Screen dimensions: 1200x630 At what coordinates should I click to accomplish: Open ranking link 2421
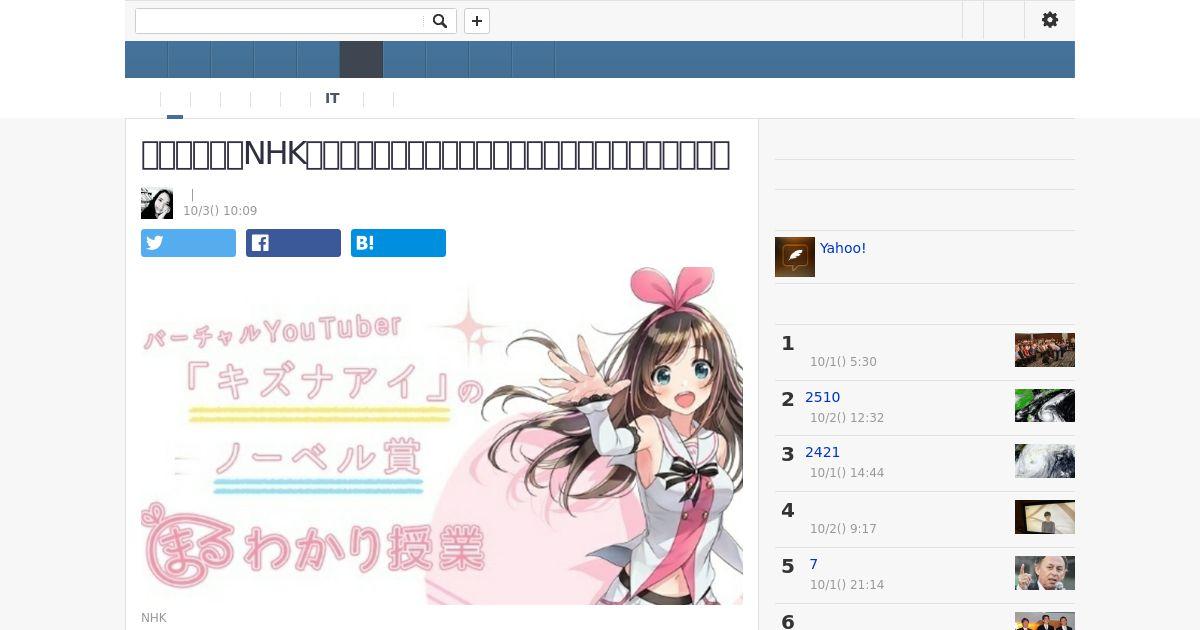click(x=822, y=452)
